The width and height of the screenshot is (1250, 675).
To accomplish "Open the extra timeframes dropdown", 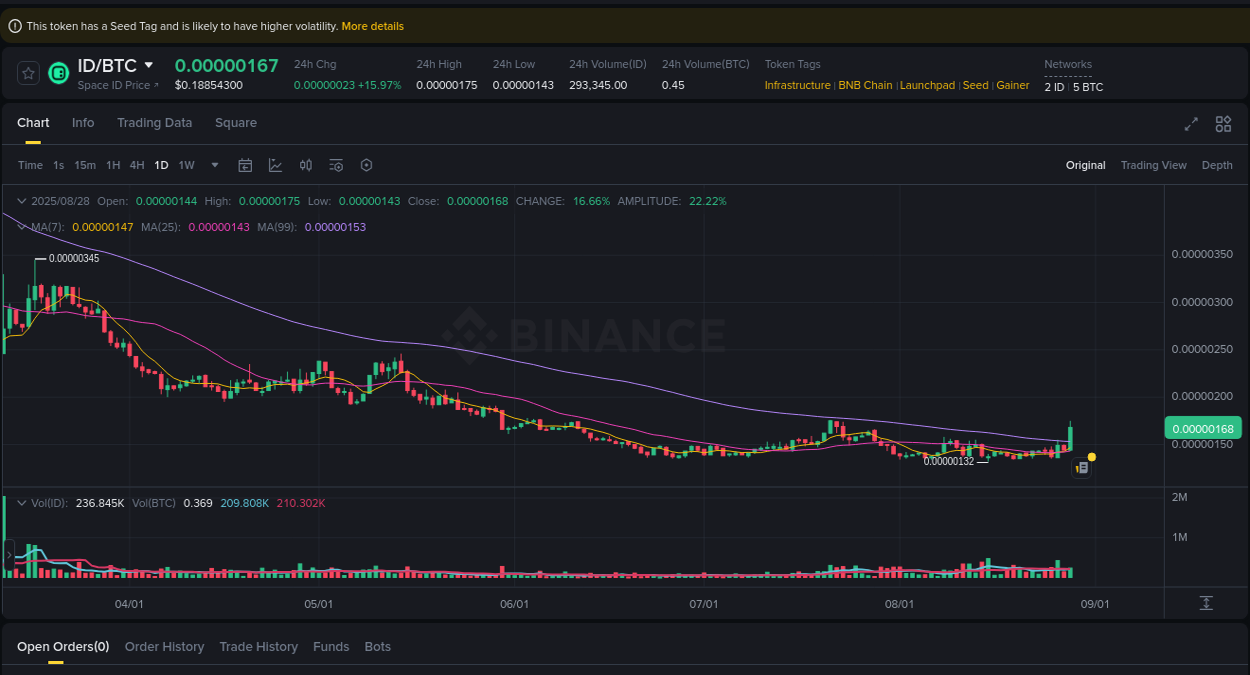I will [214, 165].
